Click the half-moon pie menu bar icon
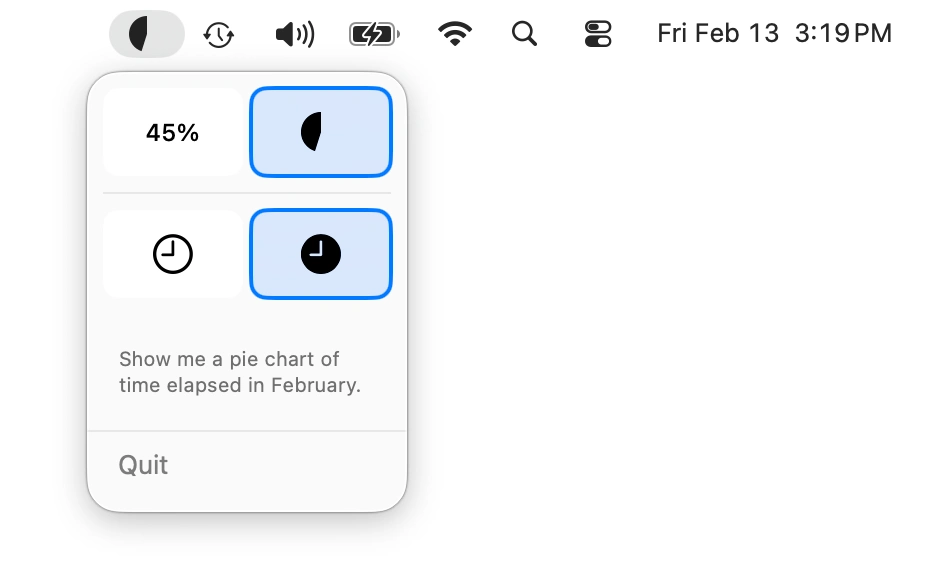 pyautogui.click(x=146, y=33)
